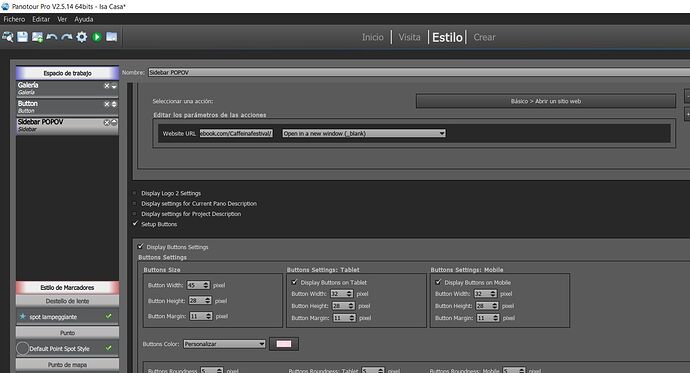This screenshot has height=373, width=690.
Task: Click the Panotour Pro title bar icon
Action: click(x=5, y=6)
